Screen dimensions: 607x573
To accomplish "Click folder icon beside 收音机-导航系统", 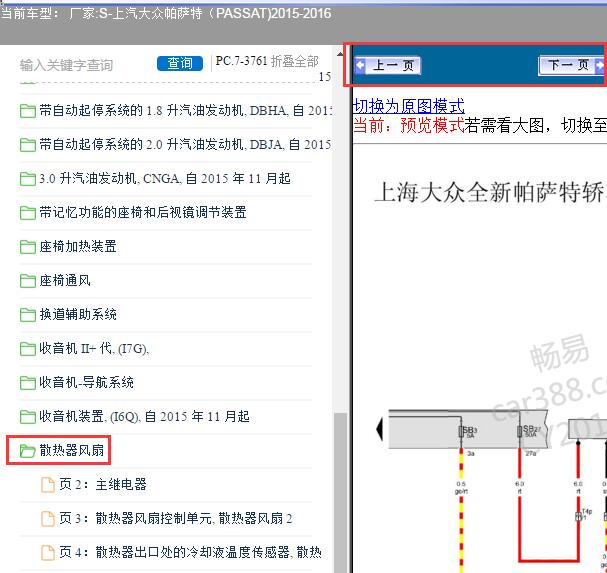I will coord(27,383).
